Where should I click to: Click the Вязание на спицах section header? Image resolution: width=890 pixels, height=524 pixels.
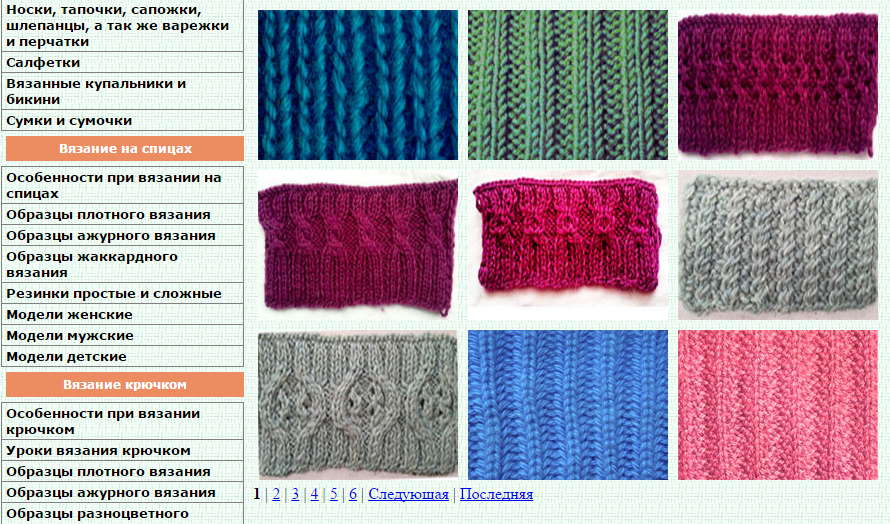pyautogui.click(x=125, y=149)
